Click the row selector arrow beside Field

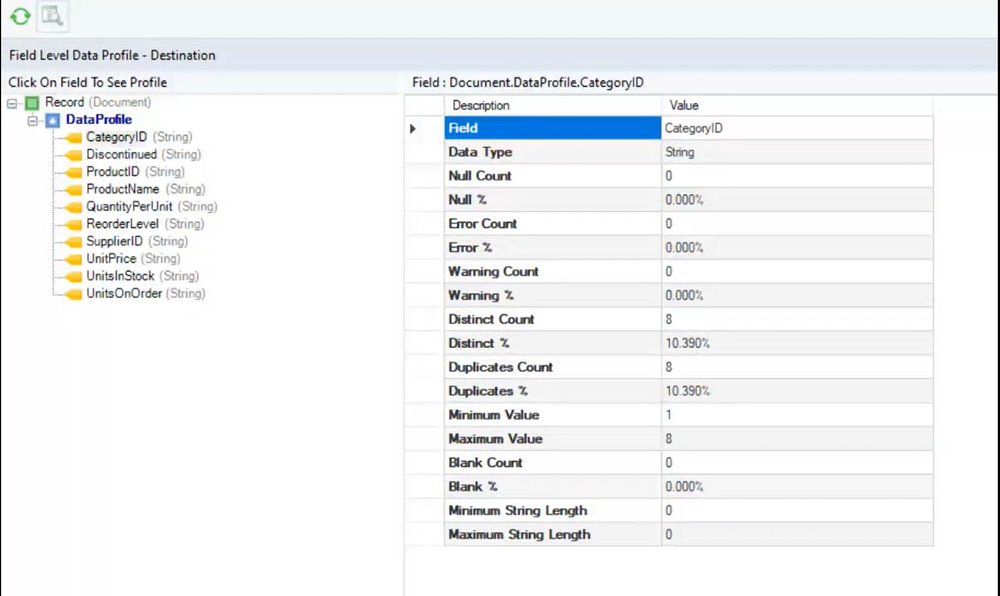click(x=412, y=128)
